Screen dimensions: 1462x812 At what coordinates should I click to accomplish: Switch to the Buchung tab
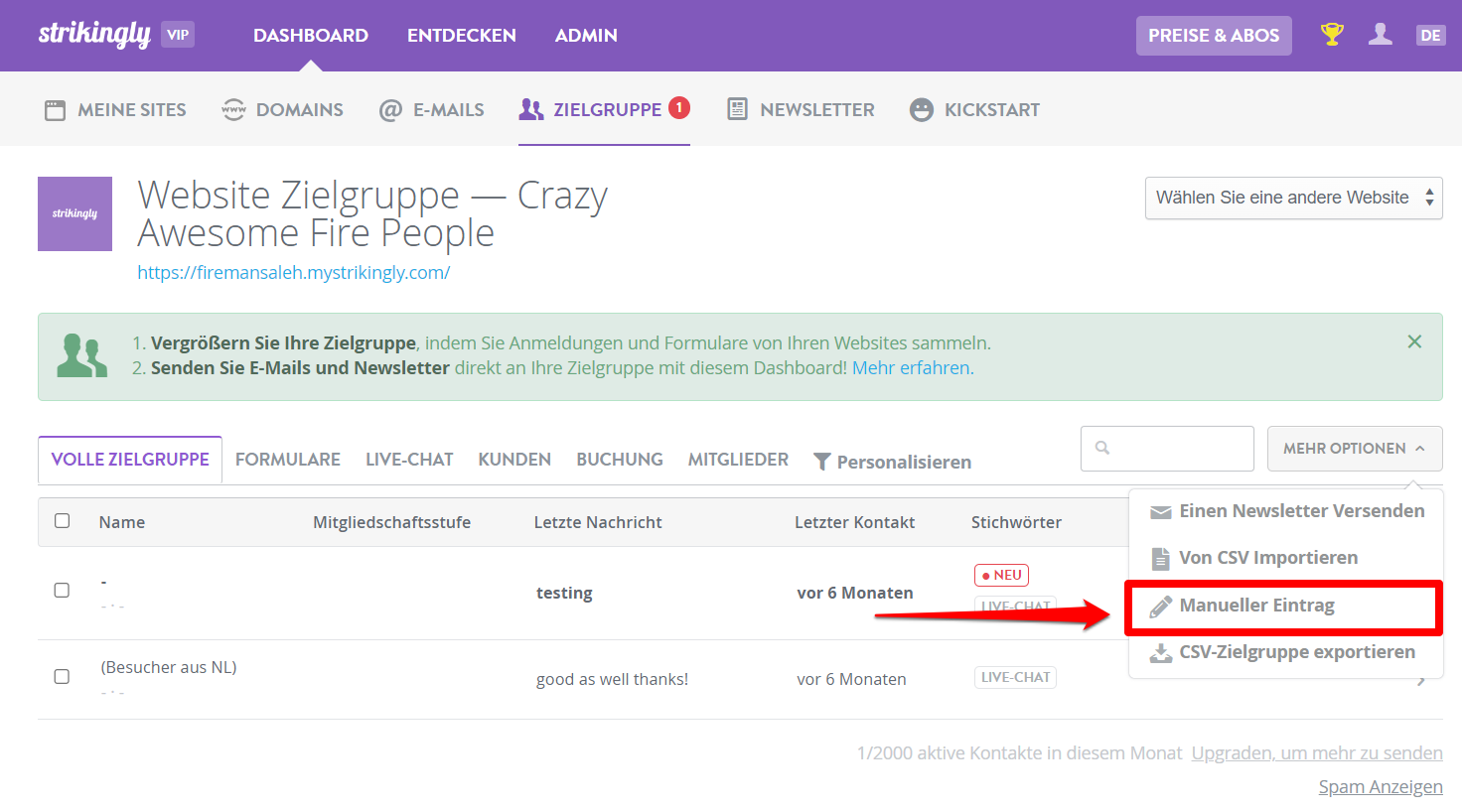(620, 460)
